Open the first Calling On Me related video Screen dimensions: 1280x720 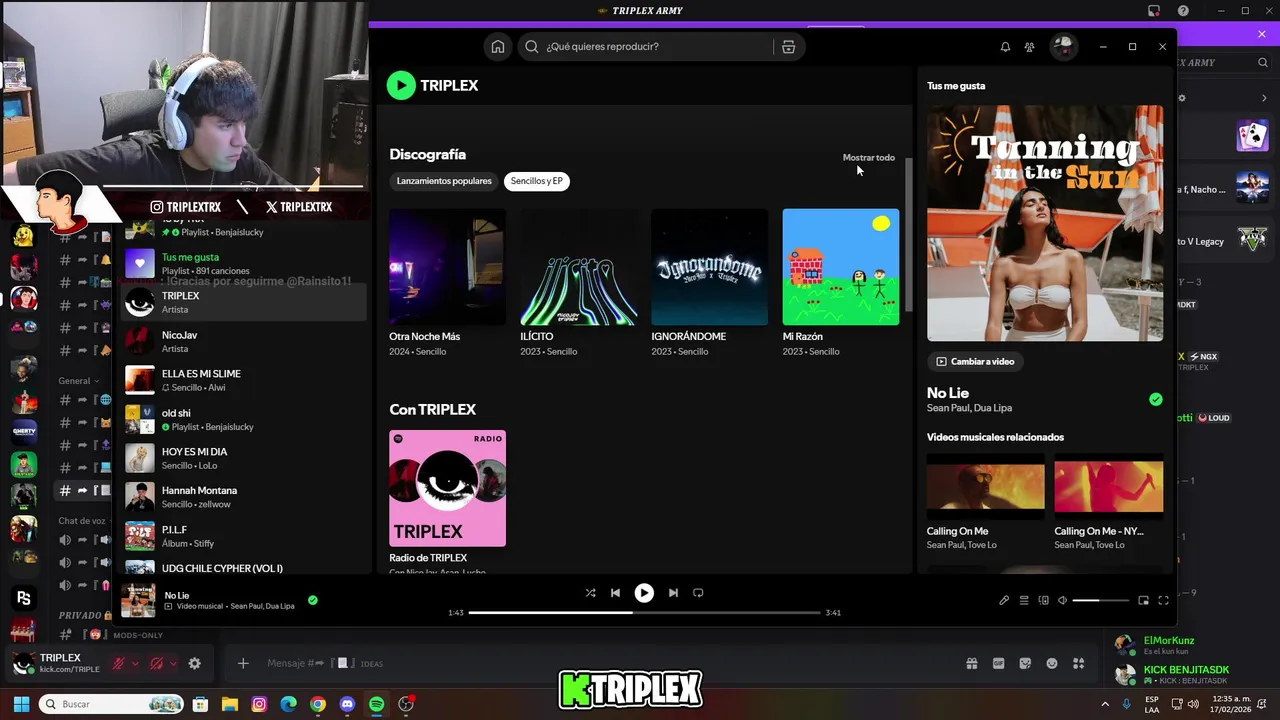(985, 486)
